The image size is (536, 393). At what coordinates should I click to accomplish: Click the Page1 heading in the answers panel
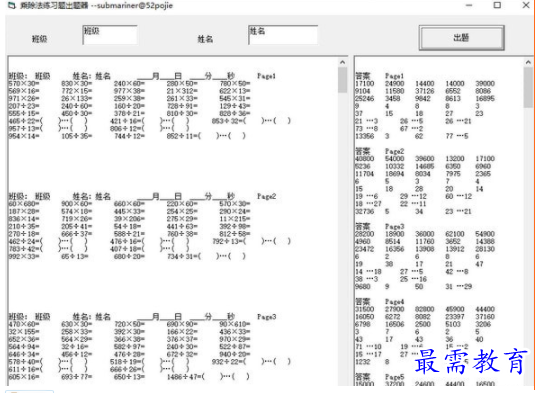394,76
